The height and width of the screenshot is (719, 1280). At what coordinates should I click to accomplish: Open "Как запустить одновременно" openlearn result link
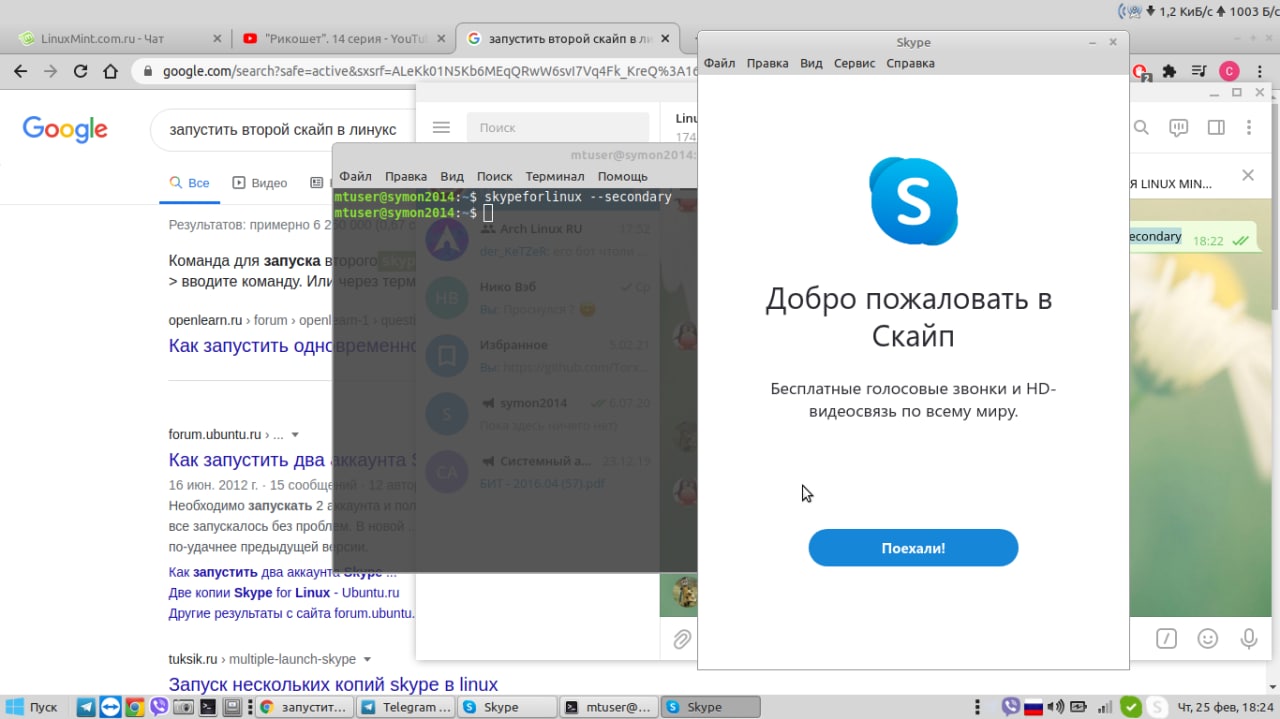[x=291, y=346]
